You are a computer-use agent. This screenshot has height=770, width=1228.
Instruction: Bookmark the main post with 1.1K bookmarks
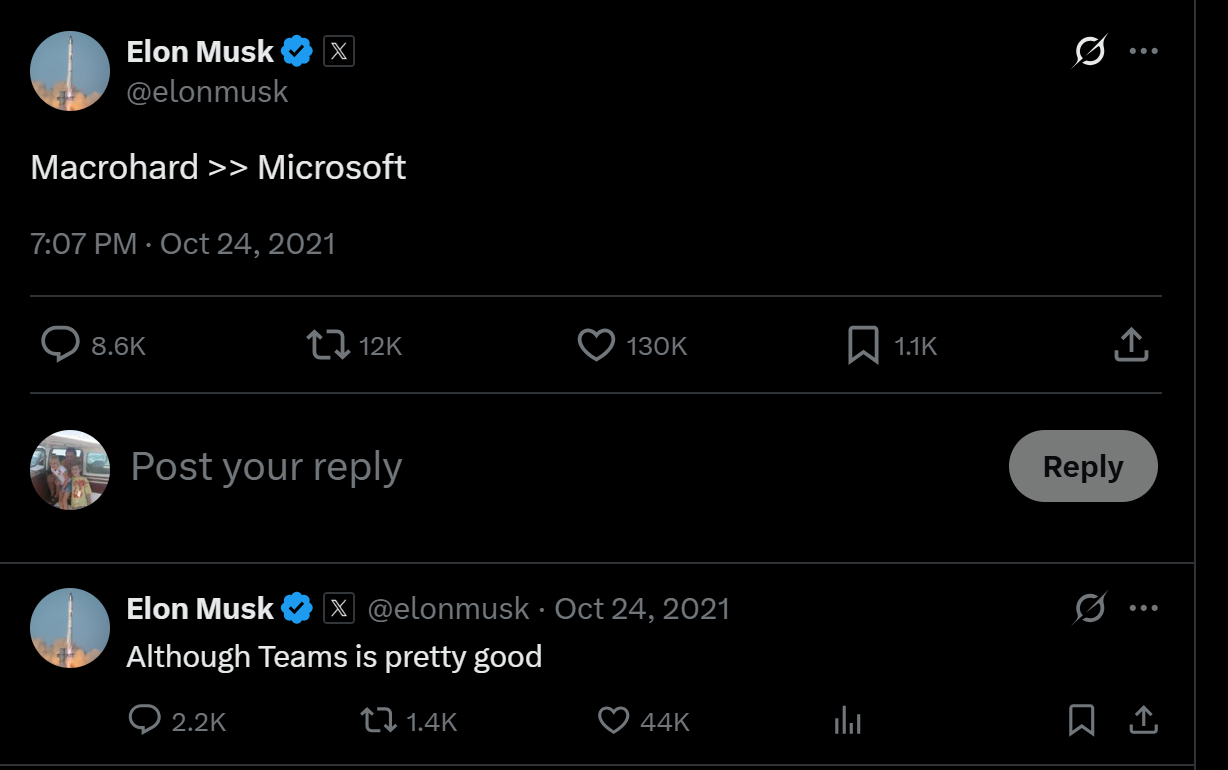click(863, 345)
